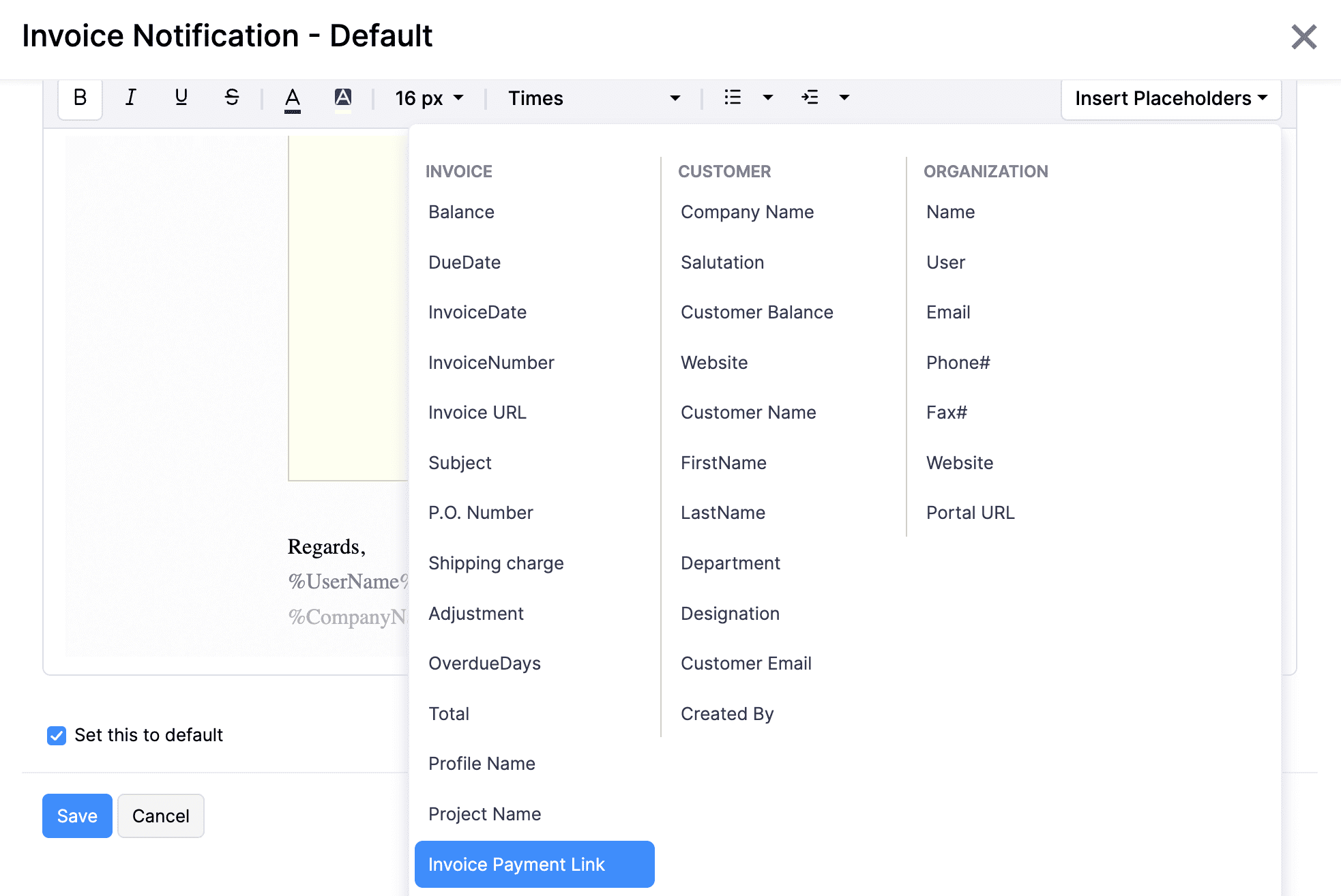
Task: Insert the Customer Balance placeholder
Action: 756,312
